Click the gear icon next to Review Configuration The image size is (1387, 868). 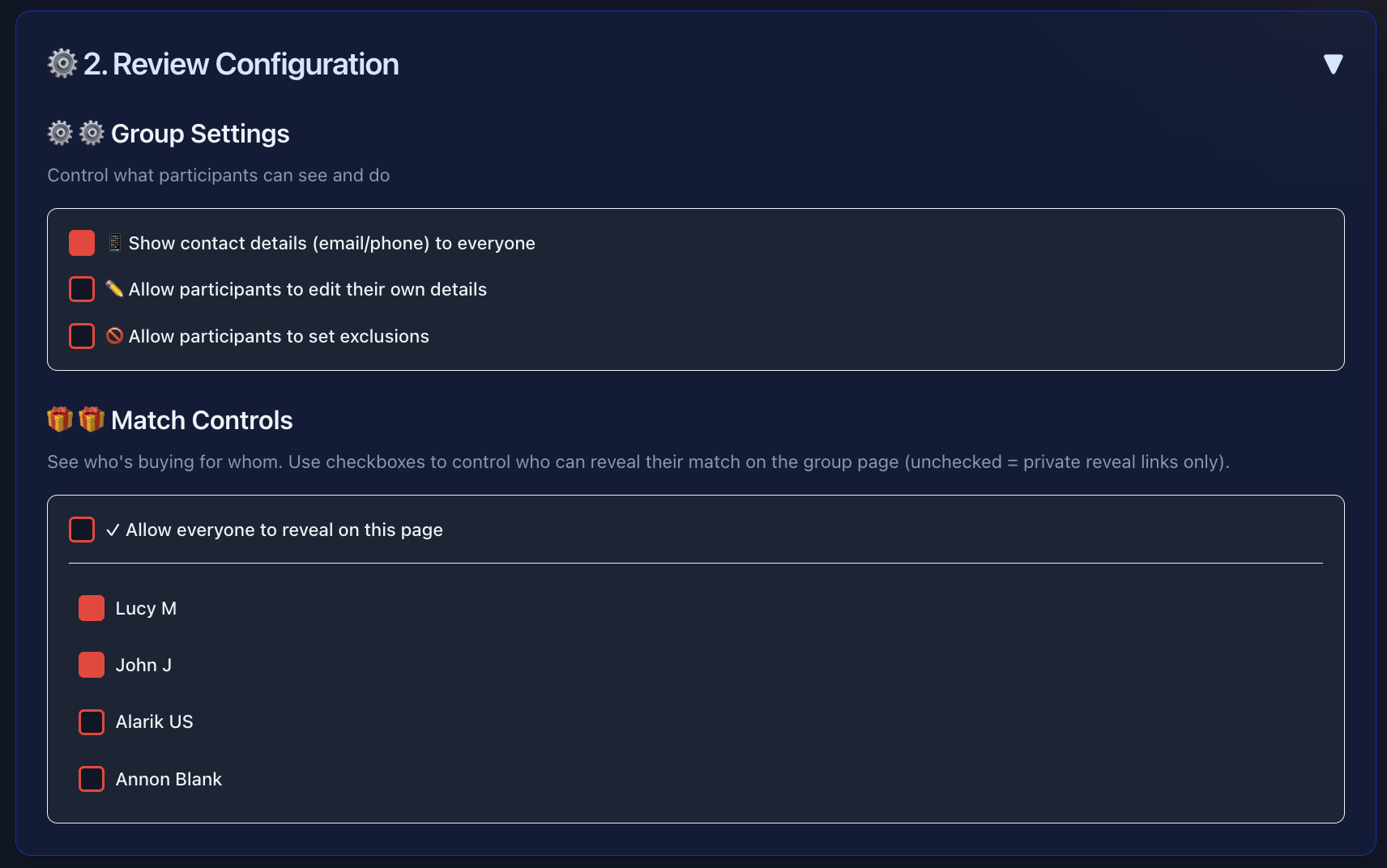[61, 62]
